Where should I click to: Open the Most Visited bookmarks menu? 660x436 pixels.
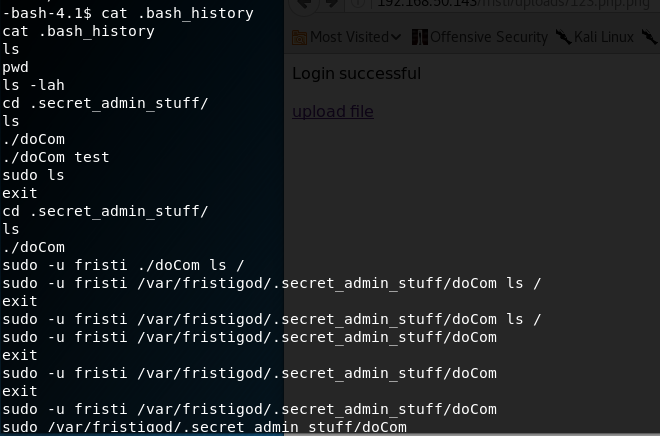coord(349,37)
